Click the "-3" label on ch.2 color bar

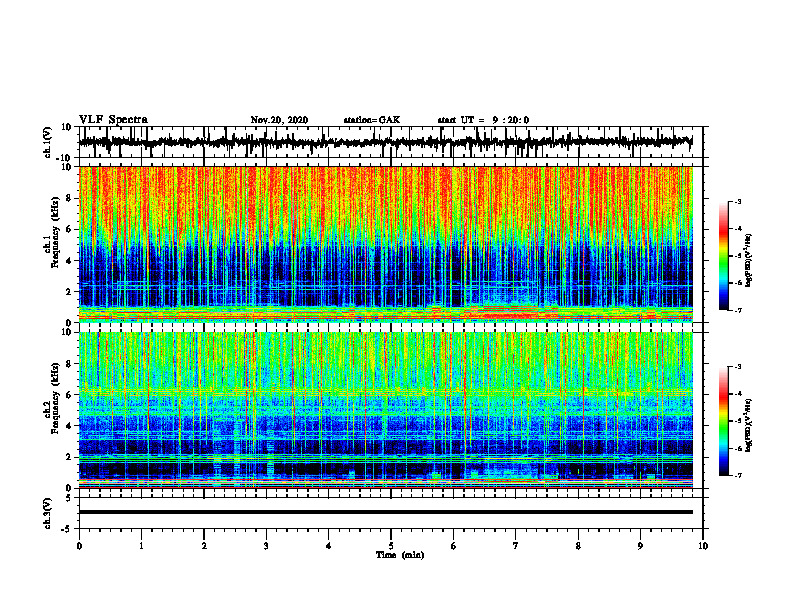tap(738, 367)
